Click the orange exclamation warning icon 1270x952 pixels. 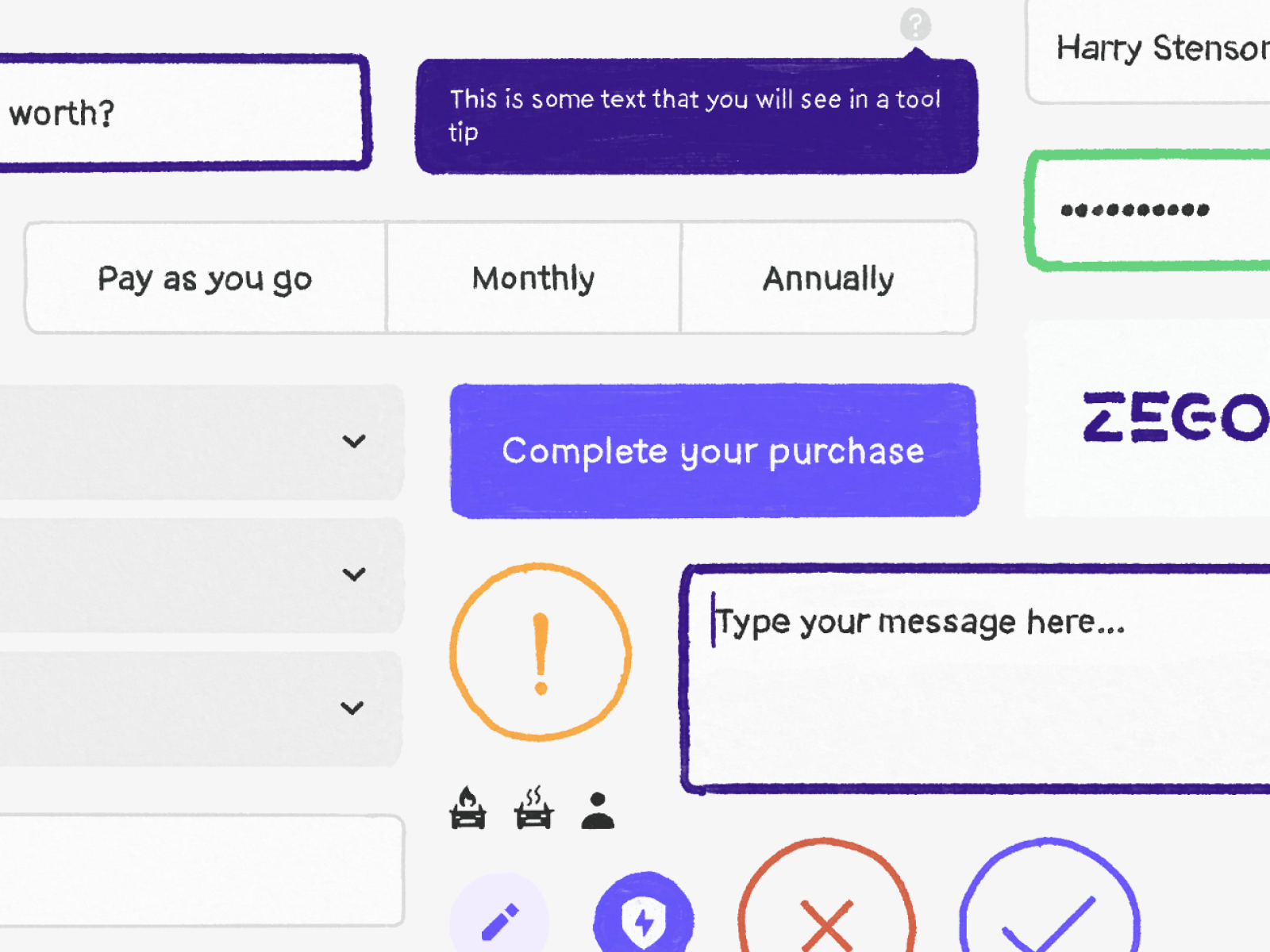click(x=541, y=652)
